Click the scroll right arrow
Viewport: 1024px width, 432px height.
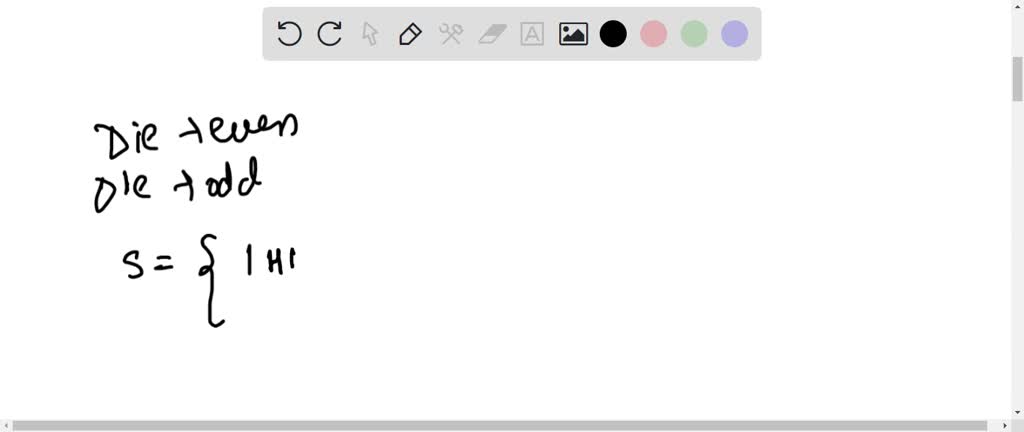[1006, 426]
